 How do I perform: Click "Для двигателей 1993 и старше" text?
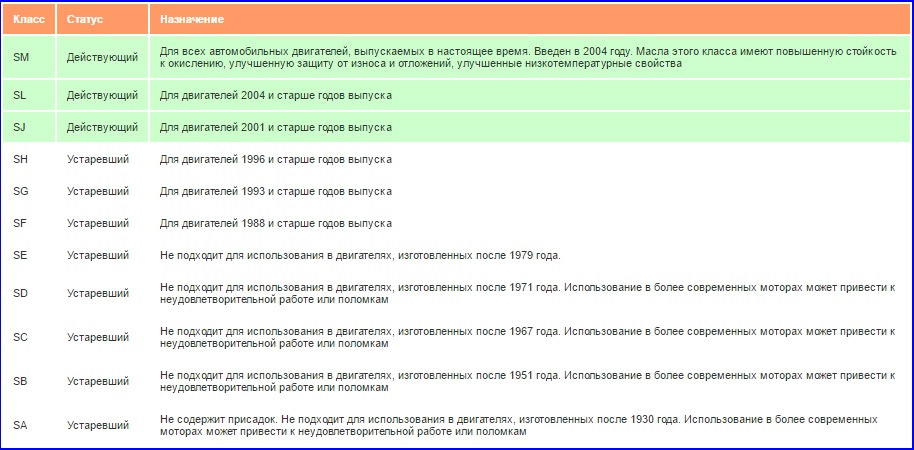point(276,191)
